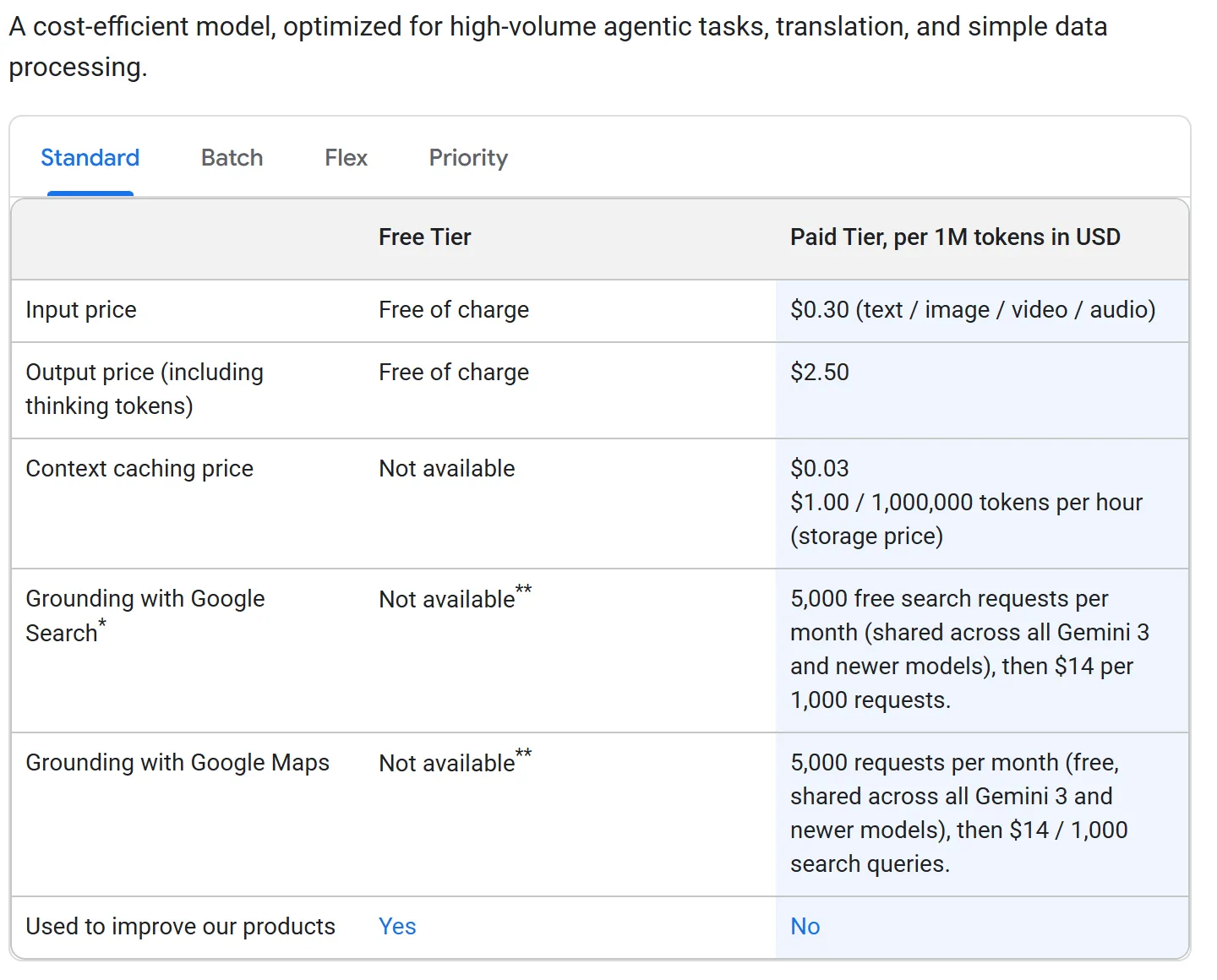Open the Batch pricing tab
This screenshot has height=980, width=1217.
coord(232,158)
